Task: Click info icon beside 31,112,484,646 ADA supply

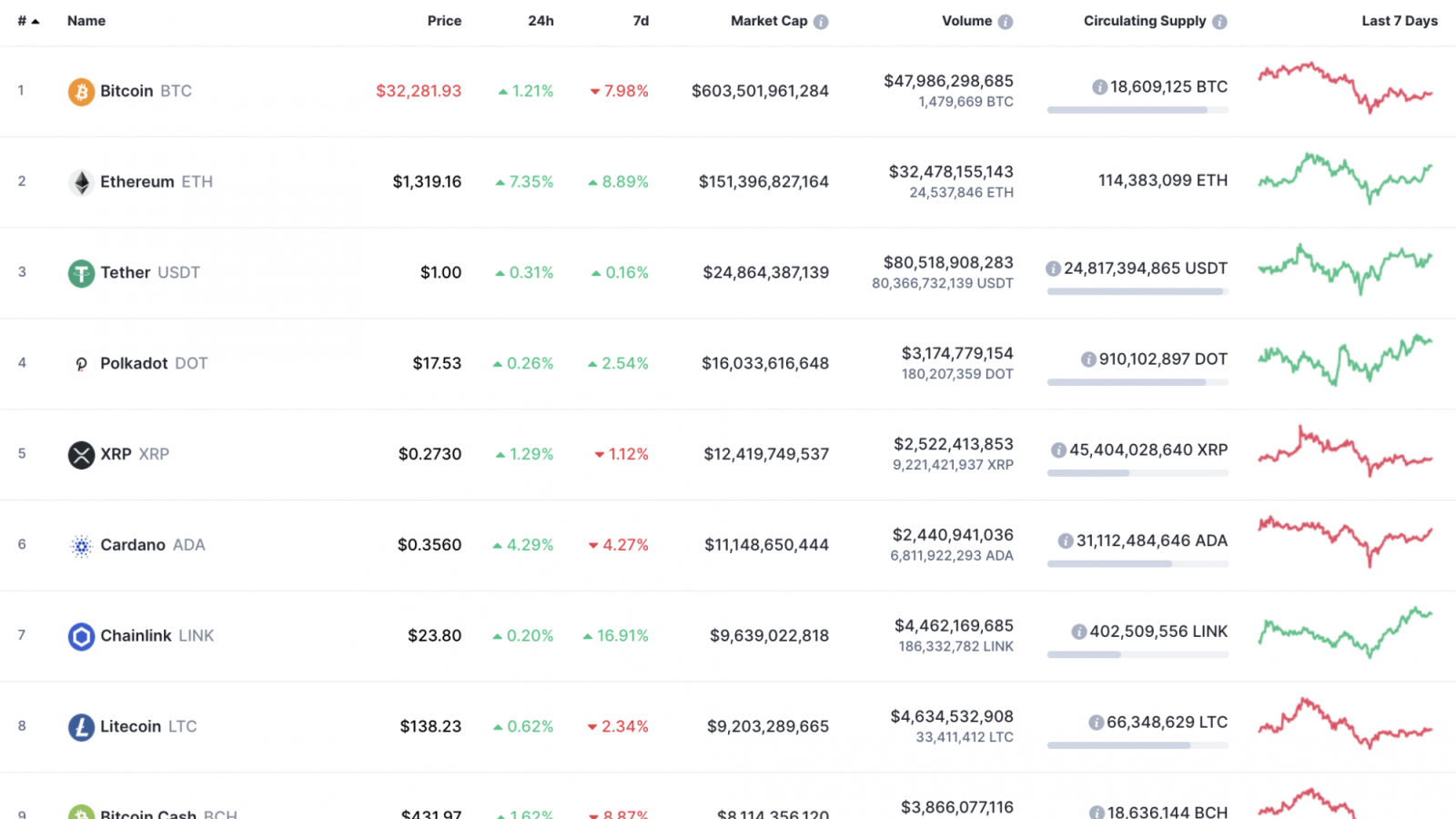Action: tap(1066, 541)
